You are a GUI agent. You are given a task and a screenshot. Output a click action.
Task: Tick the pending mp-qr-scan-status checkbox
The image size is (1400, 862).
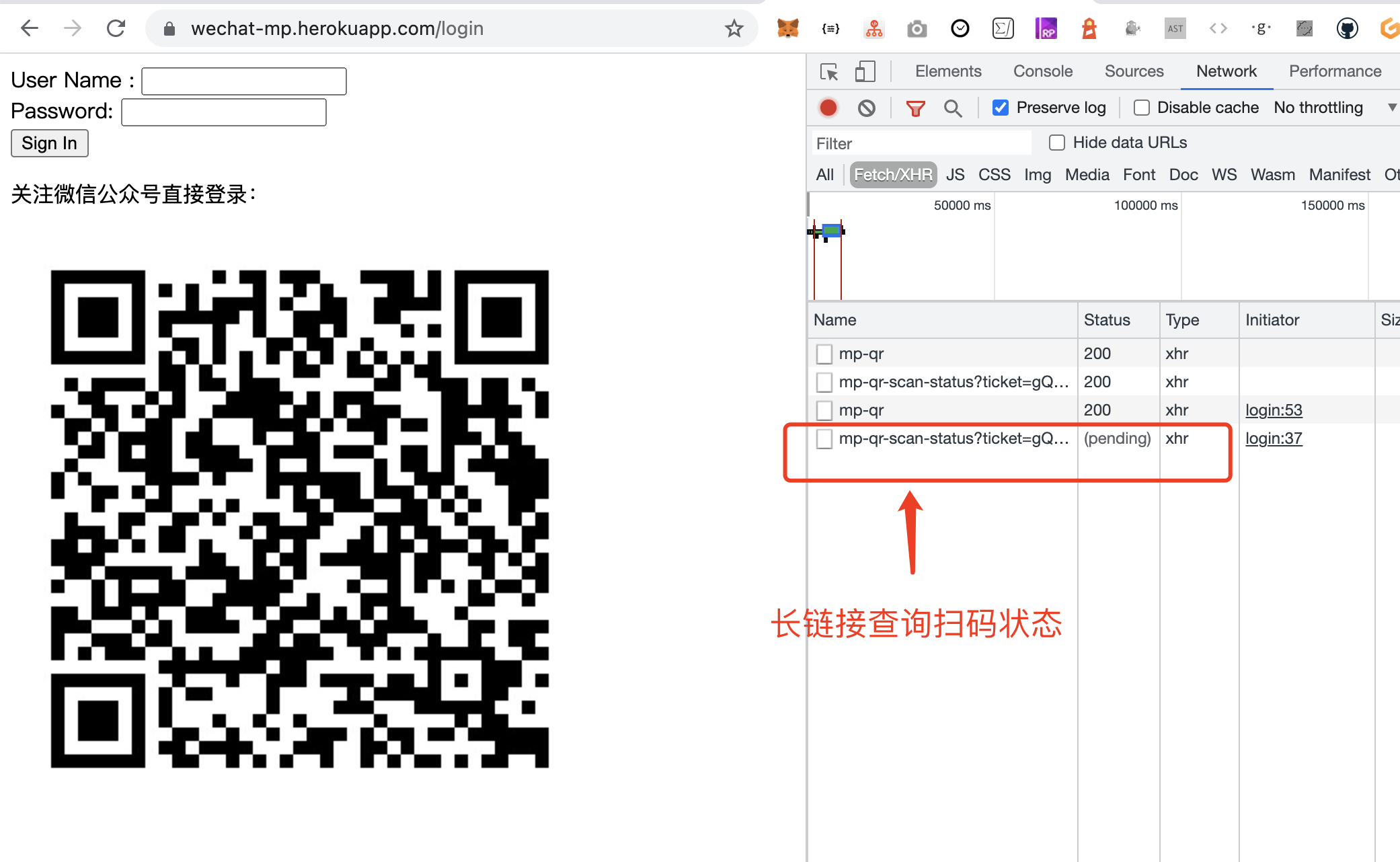(x=824, y=438)
